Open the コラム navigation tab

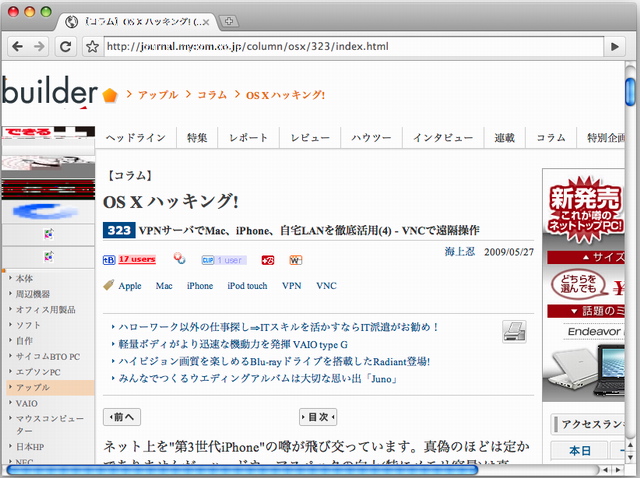(x=551, y=138)
